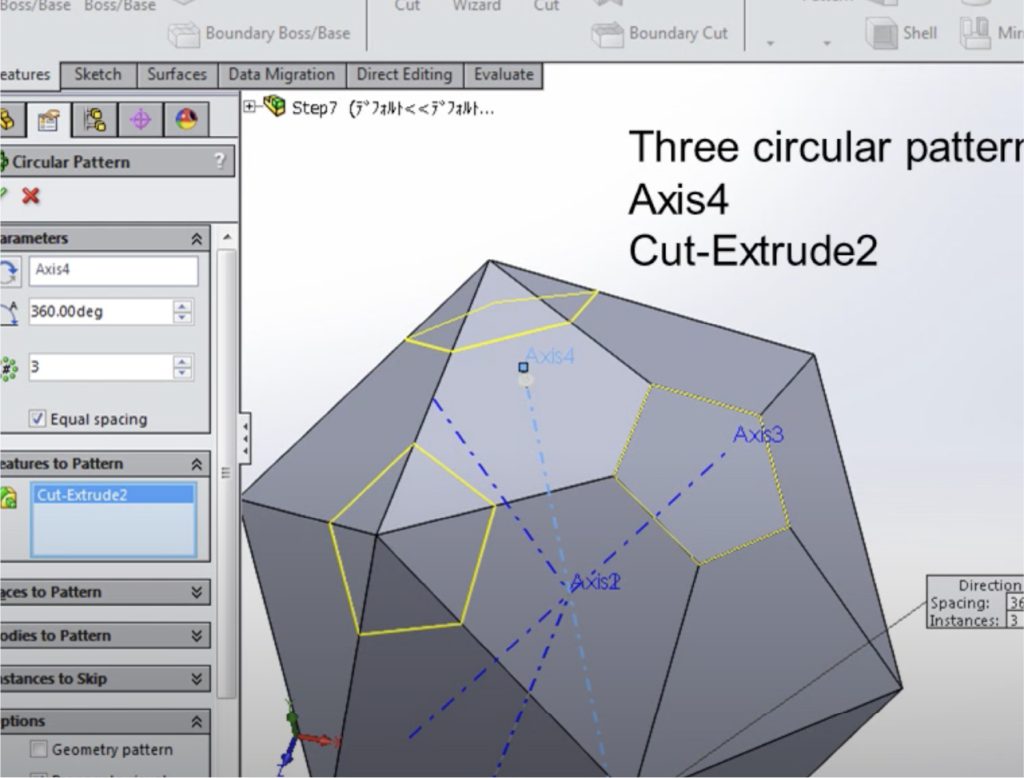The width and height of the screenshot is (1024, 778).
Task: Toggle the Equal spacing checkbox
Action: pyautogui.click(x=38, y=418)
